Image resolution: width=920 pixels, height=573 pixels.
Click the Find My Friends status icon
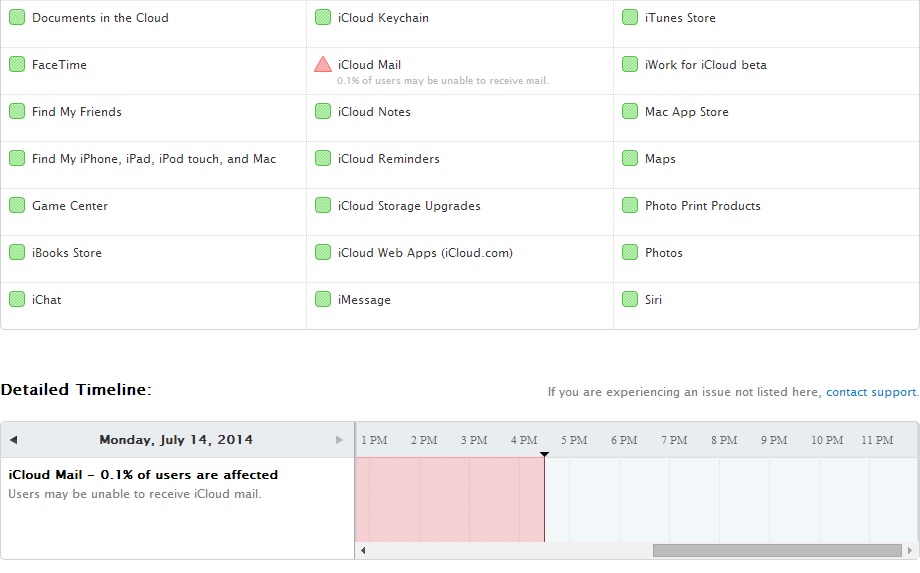click(17, 112)
